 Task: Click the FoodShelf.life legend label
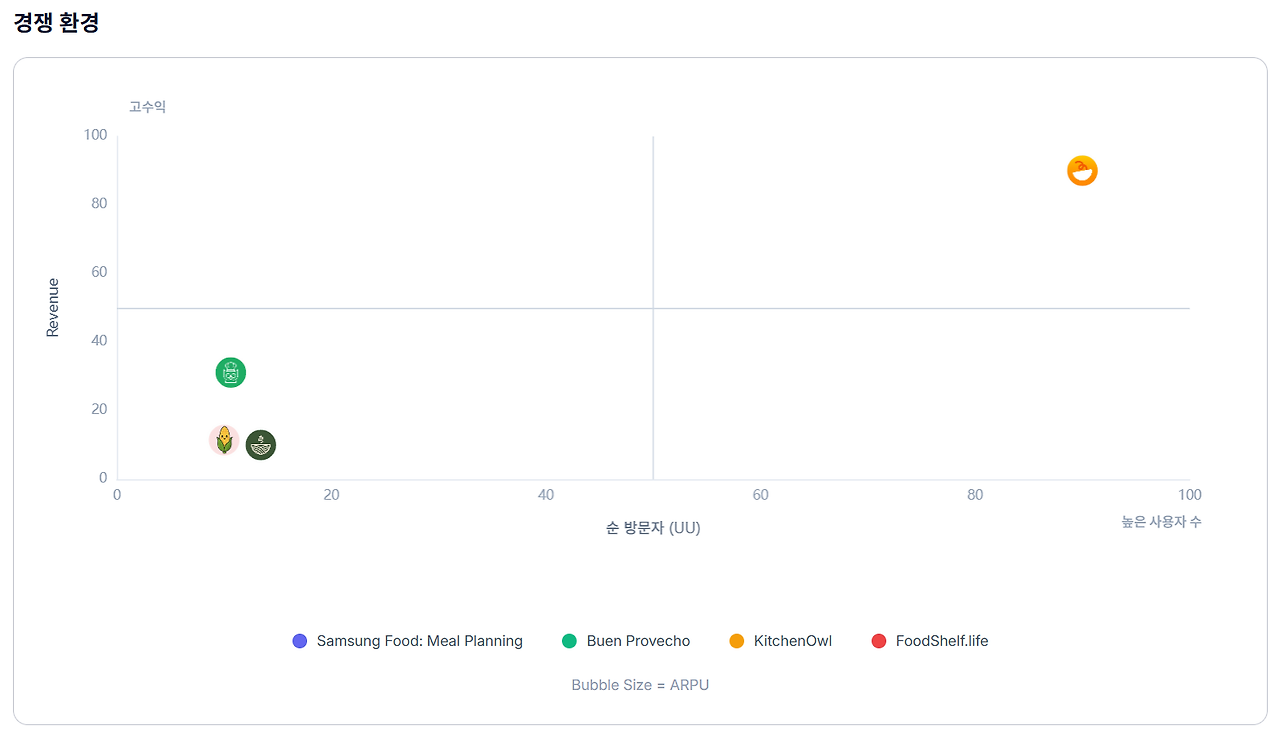coord(942,641)
